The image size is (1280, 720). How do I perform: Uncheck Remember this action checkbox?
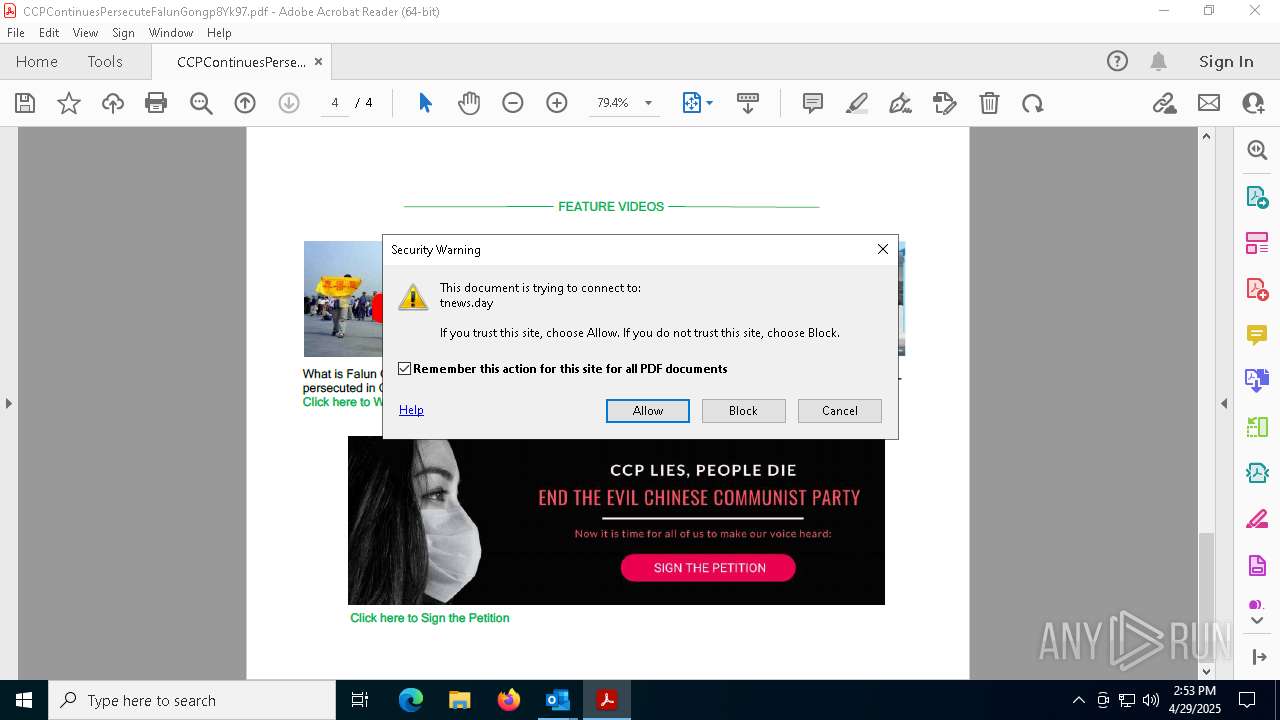(x=405, y=369)
